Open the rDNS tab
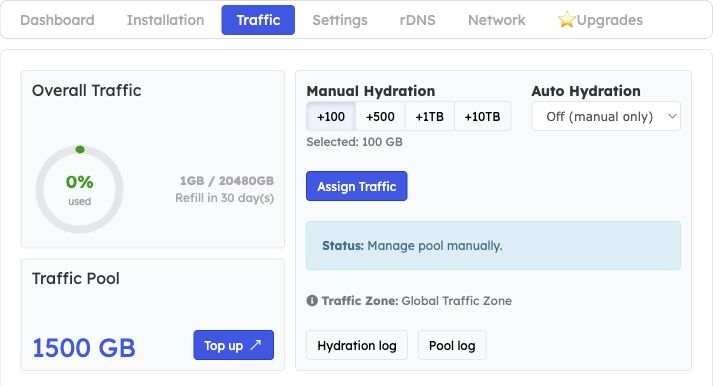Image resolution: width=713 pixels, height=386 pixels. 417,20
